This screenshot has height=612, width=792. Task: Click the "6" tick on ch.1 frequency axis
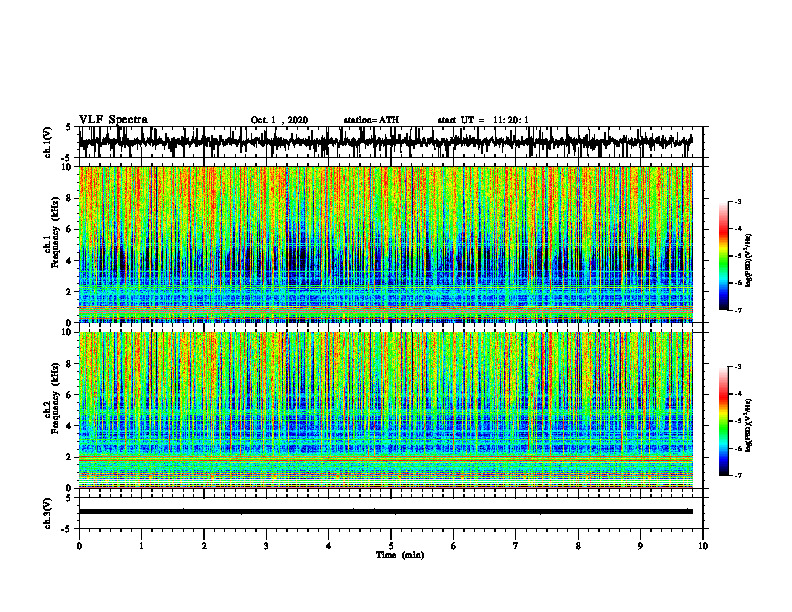(70, 229)
